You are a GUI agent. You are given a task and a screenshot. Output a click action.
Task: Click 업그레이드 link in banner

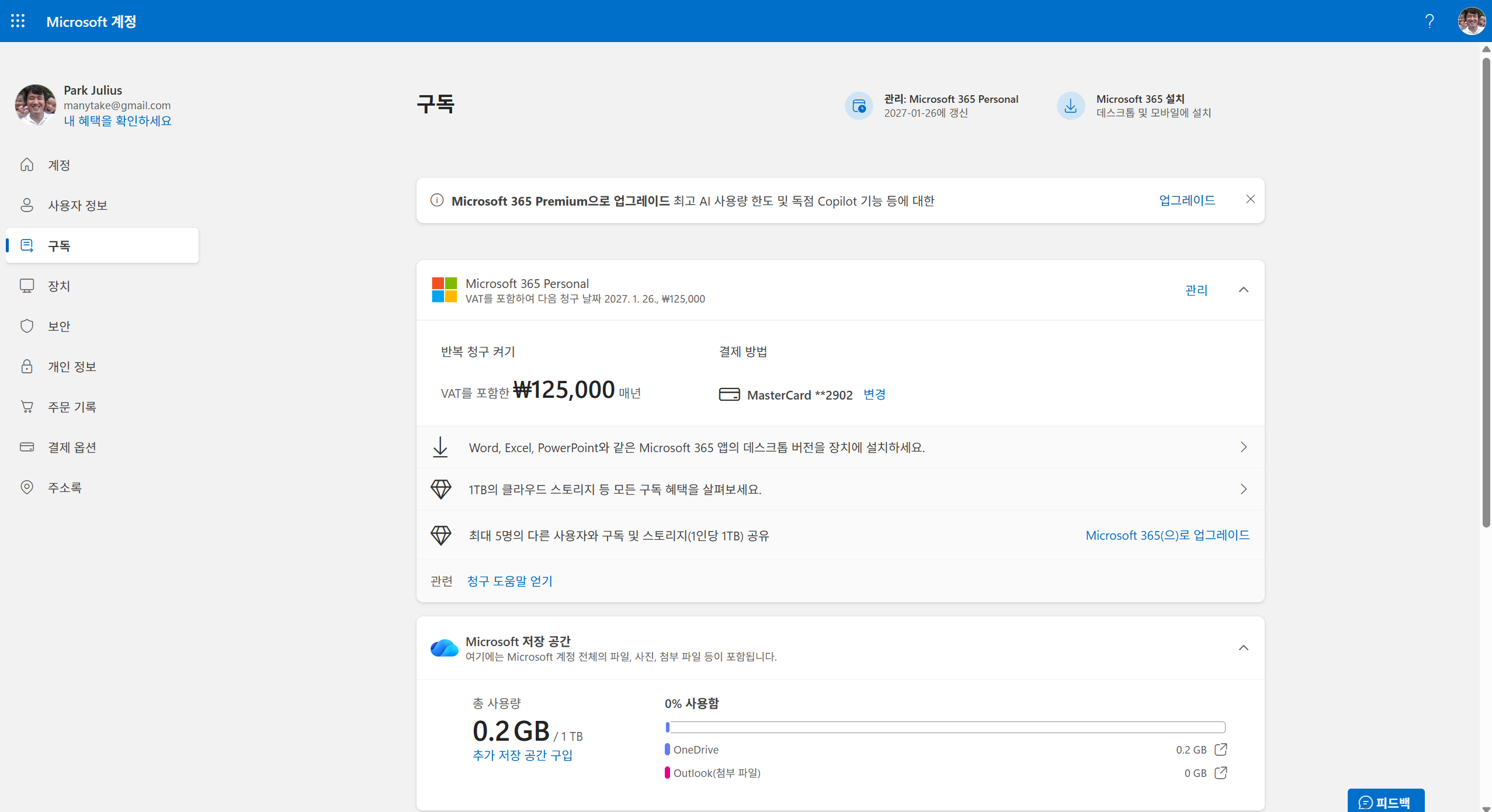(1187, 200)
